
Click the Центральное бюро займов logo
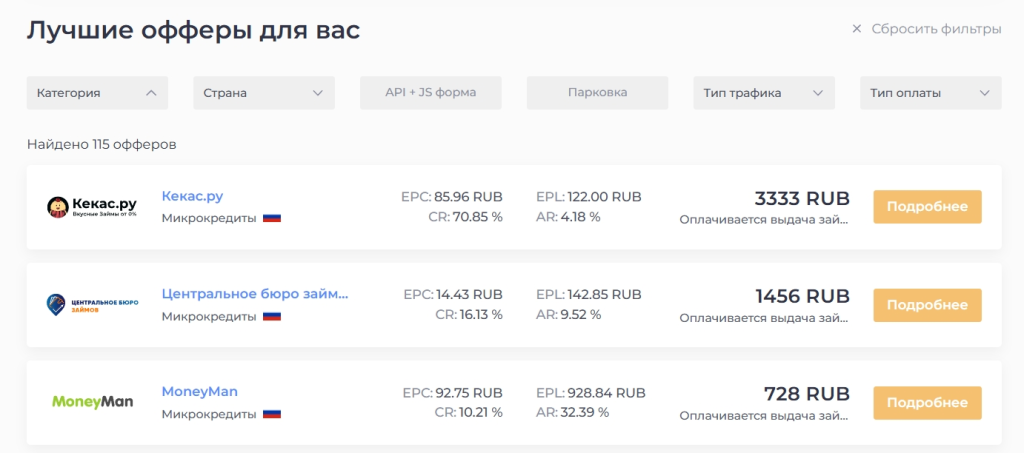click(92, 305)
